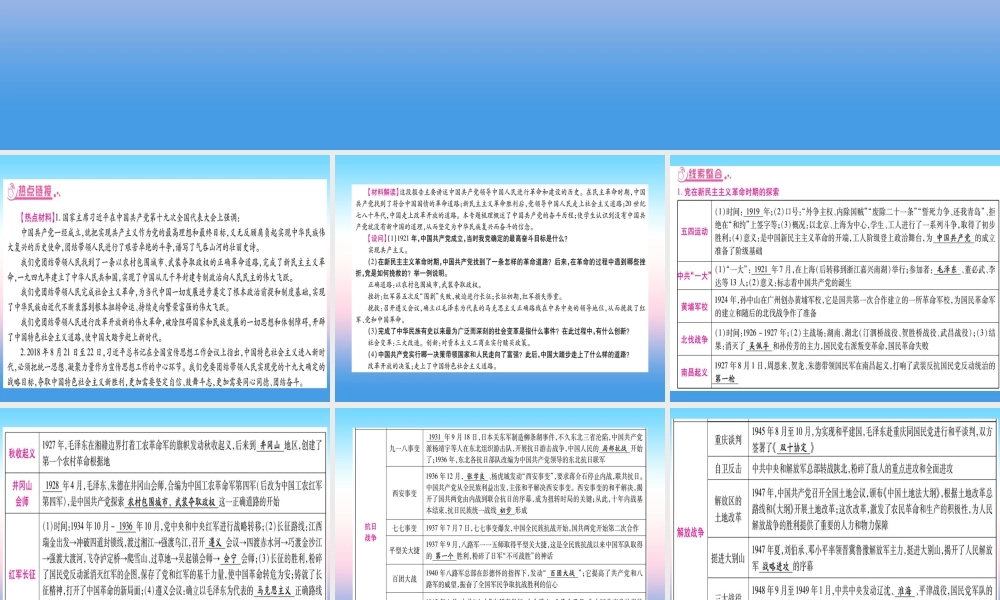Select the 南昌起义 table cell
The width and height of the screenshot is (1000, 600).
pyautogui.click(x=694, y=372)
